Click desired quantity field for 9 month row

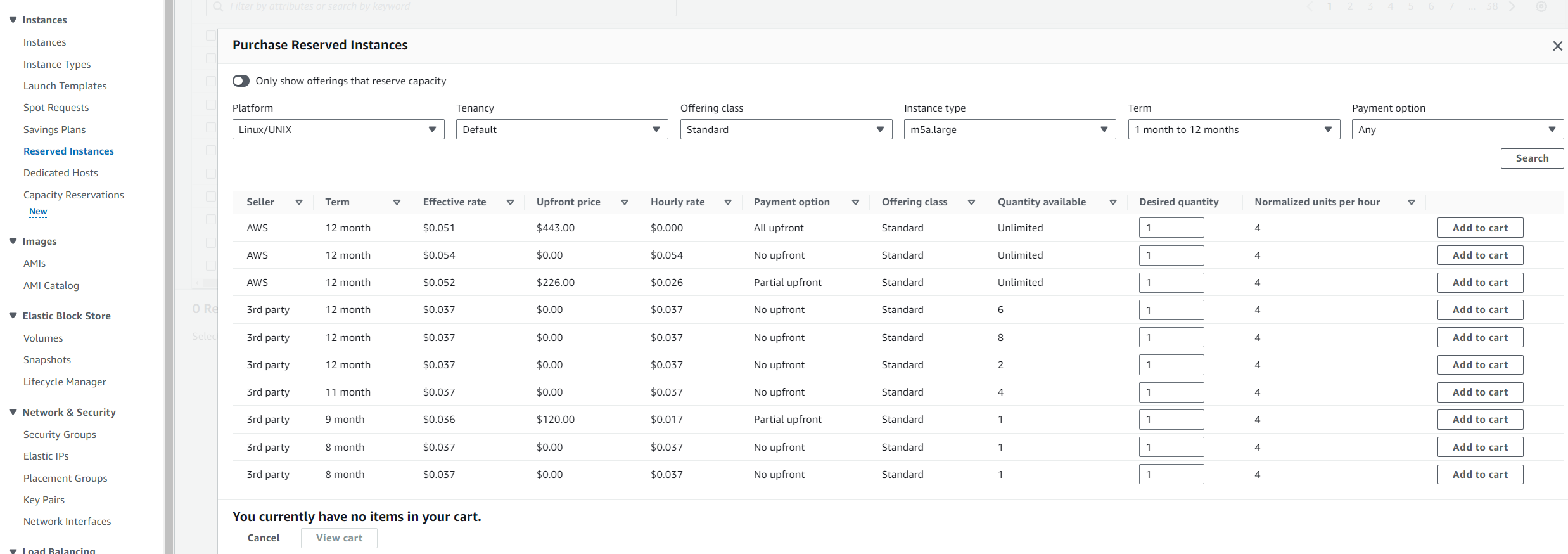point(1171,419)
